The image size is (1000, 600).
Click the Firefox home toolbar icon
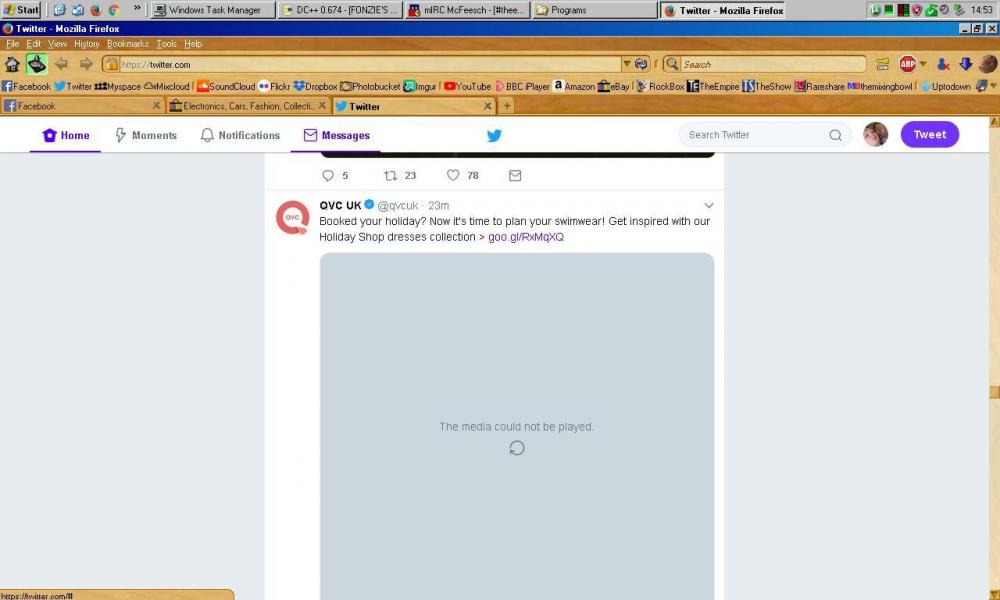pyautogui.click(x=12, y=64)
